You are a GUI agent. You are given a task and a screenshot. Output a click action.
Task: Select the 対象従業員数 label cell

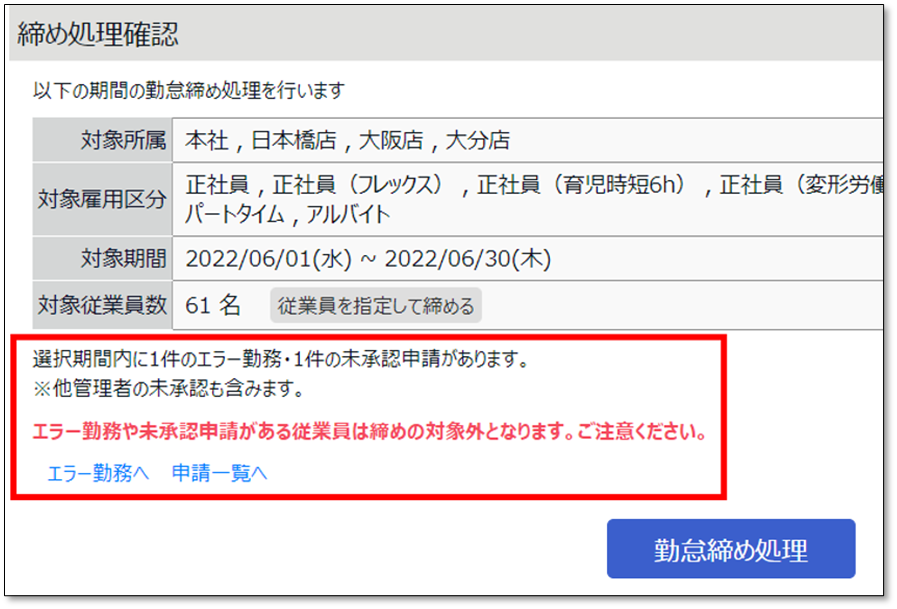tap(102, 305)
